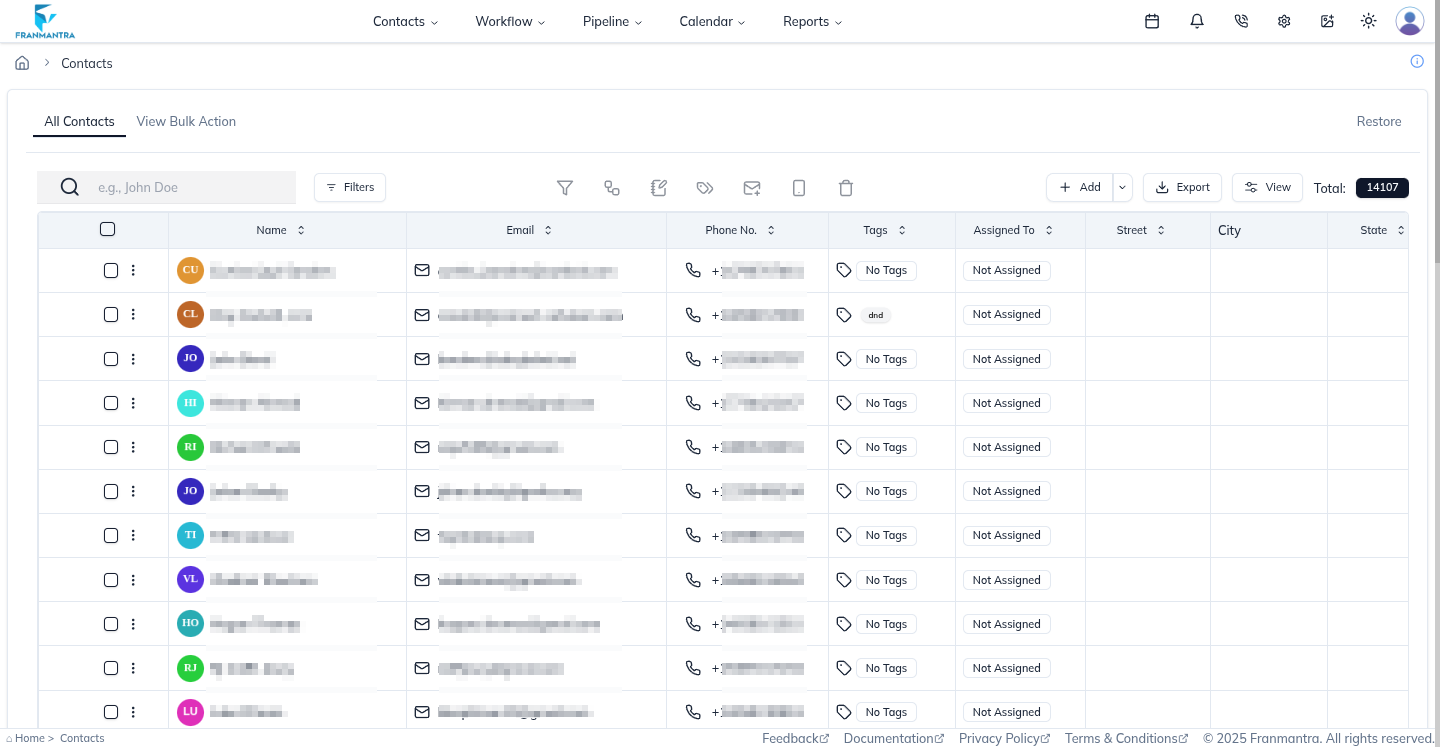Expand the Add button's dropdown arrow
This screenshot has height=747, width=1440.
1121,187
